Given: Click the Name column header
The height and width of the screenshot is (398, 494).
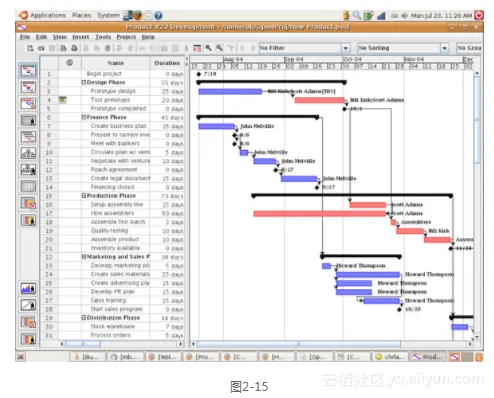Looking at the screenshot, I should click(x=116, y=63).
